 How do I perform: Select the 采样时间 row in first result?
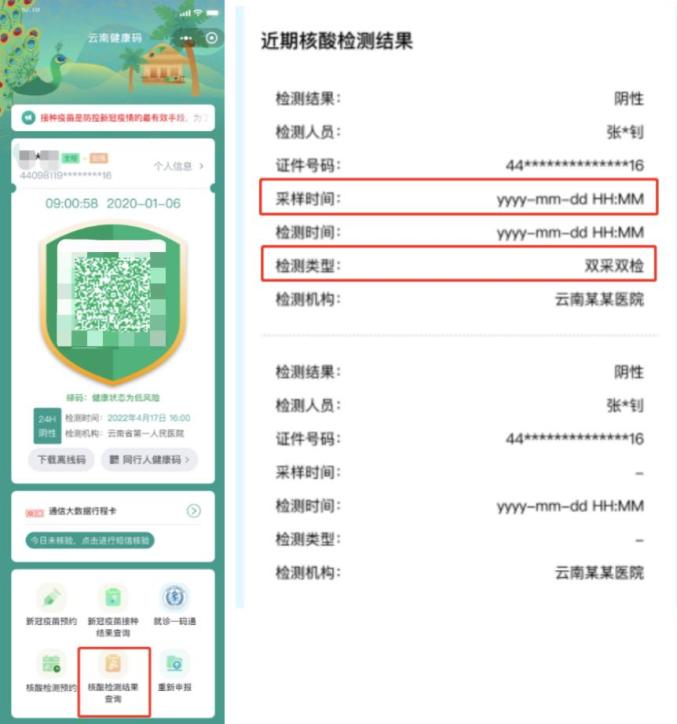click(459, 197)
